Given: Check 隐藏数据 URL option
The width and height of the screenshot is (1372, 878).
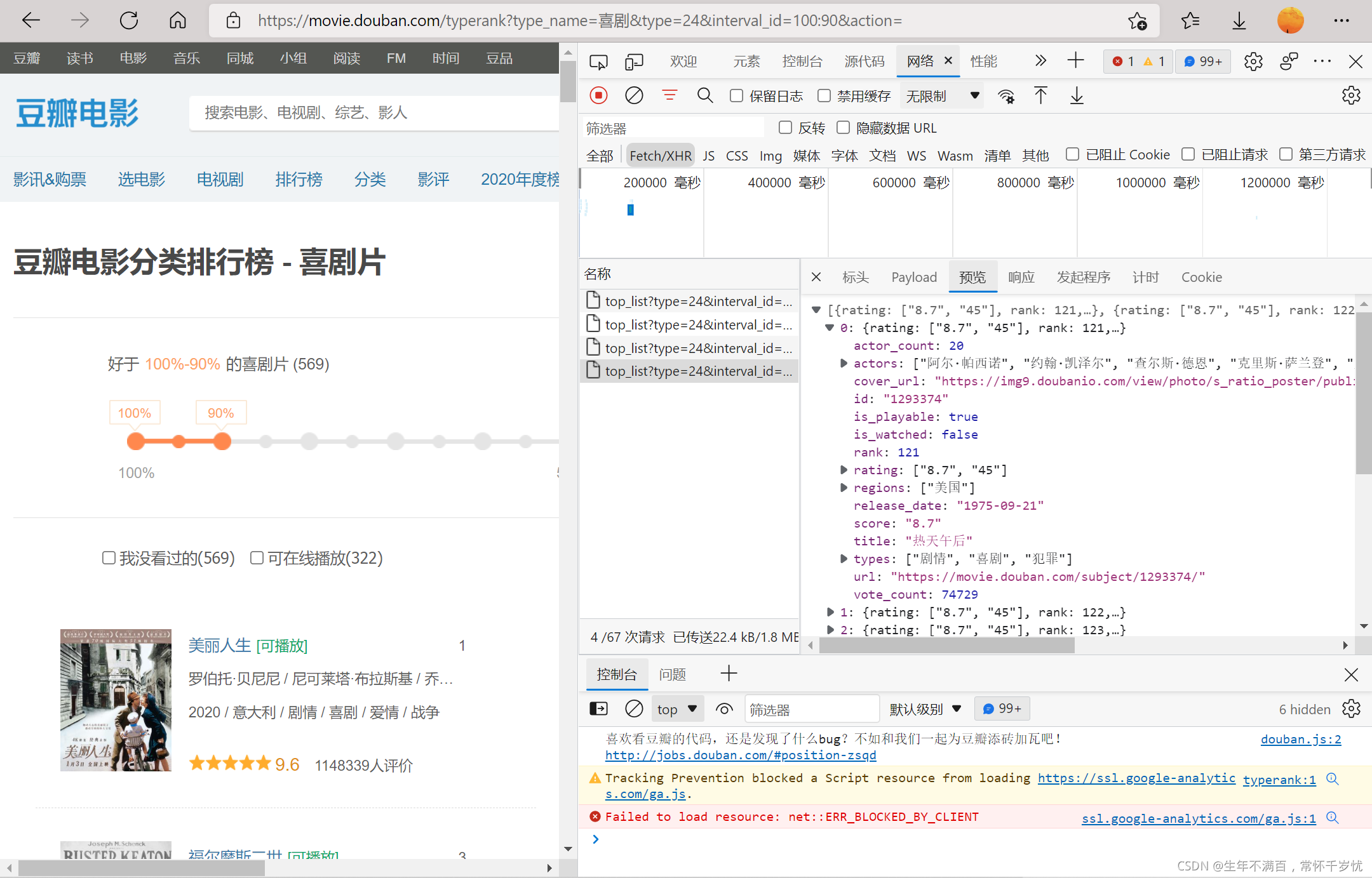Looking at the screenshot, I should pos(843,128).
